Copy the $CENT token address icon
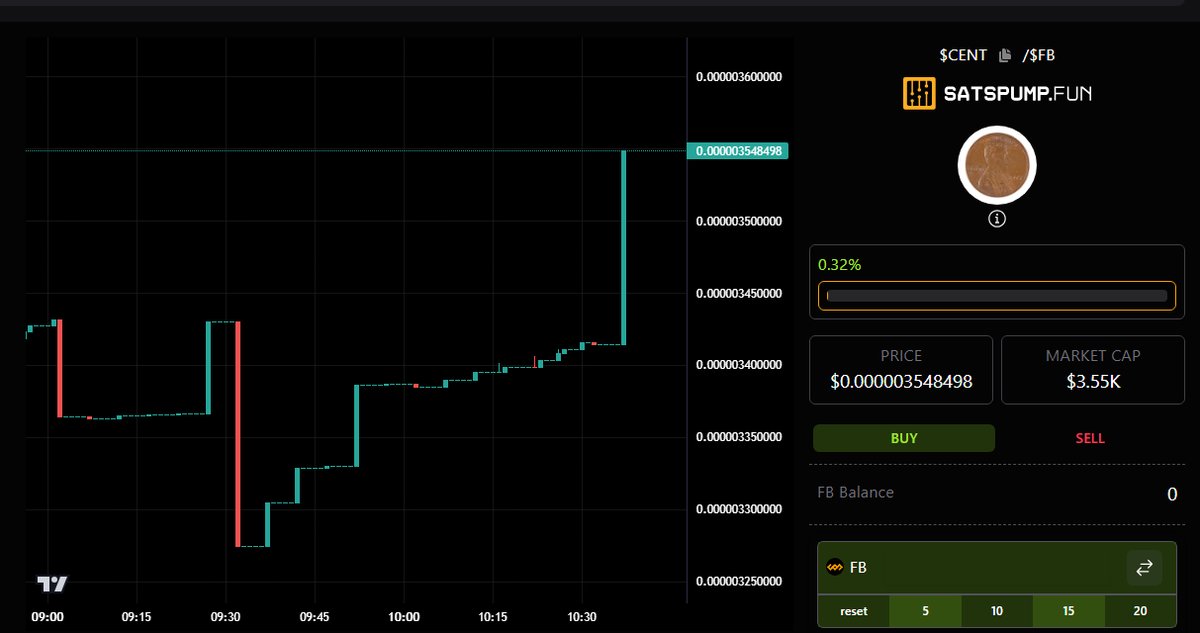1200x633 pixels. (x=1006, y=56)
